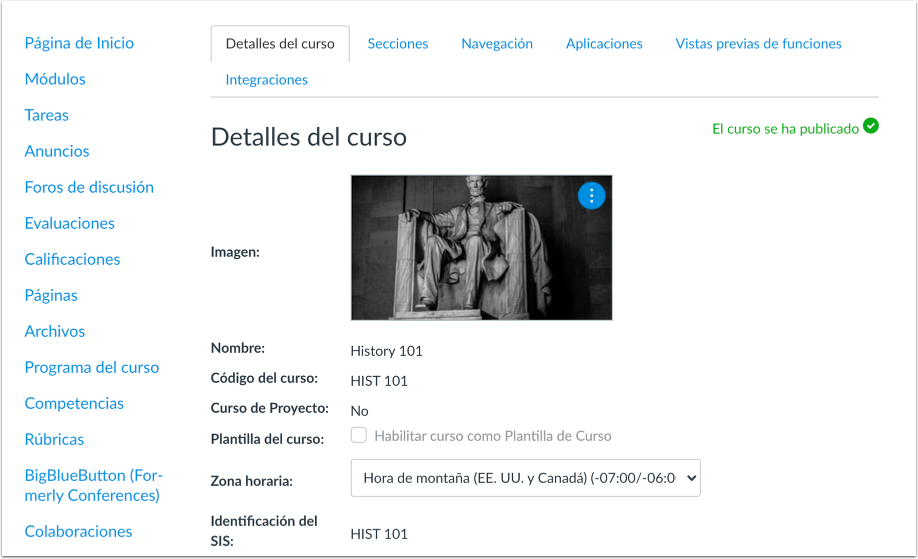Open Programa del curso
The height and width of the screenshot is (559, 918).
click(x=92, y=368)
